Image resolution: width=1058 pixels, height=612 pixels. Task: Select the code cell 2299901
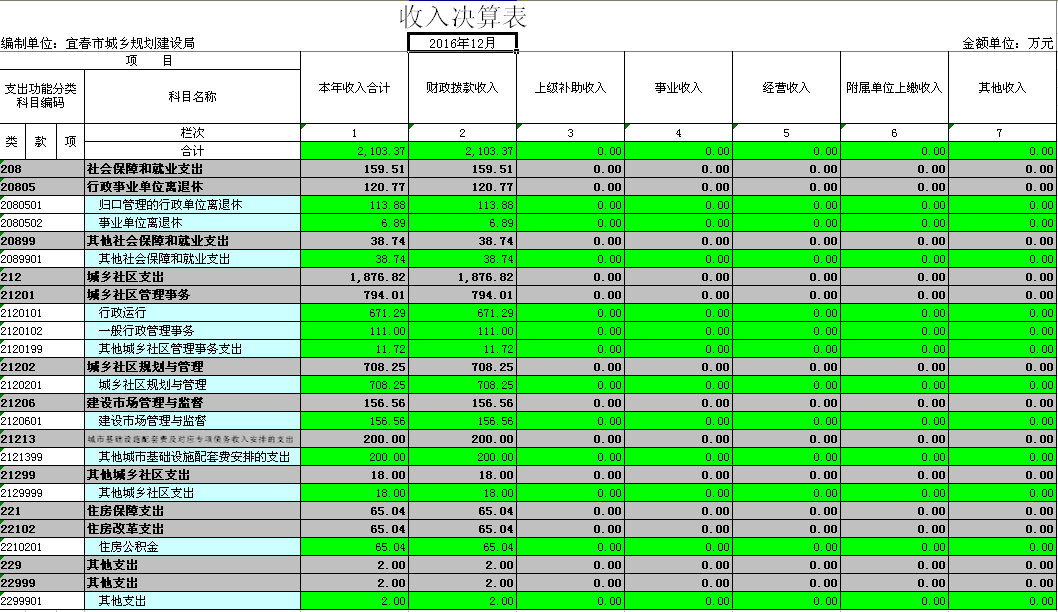(41, 601)
